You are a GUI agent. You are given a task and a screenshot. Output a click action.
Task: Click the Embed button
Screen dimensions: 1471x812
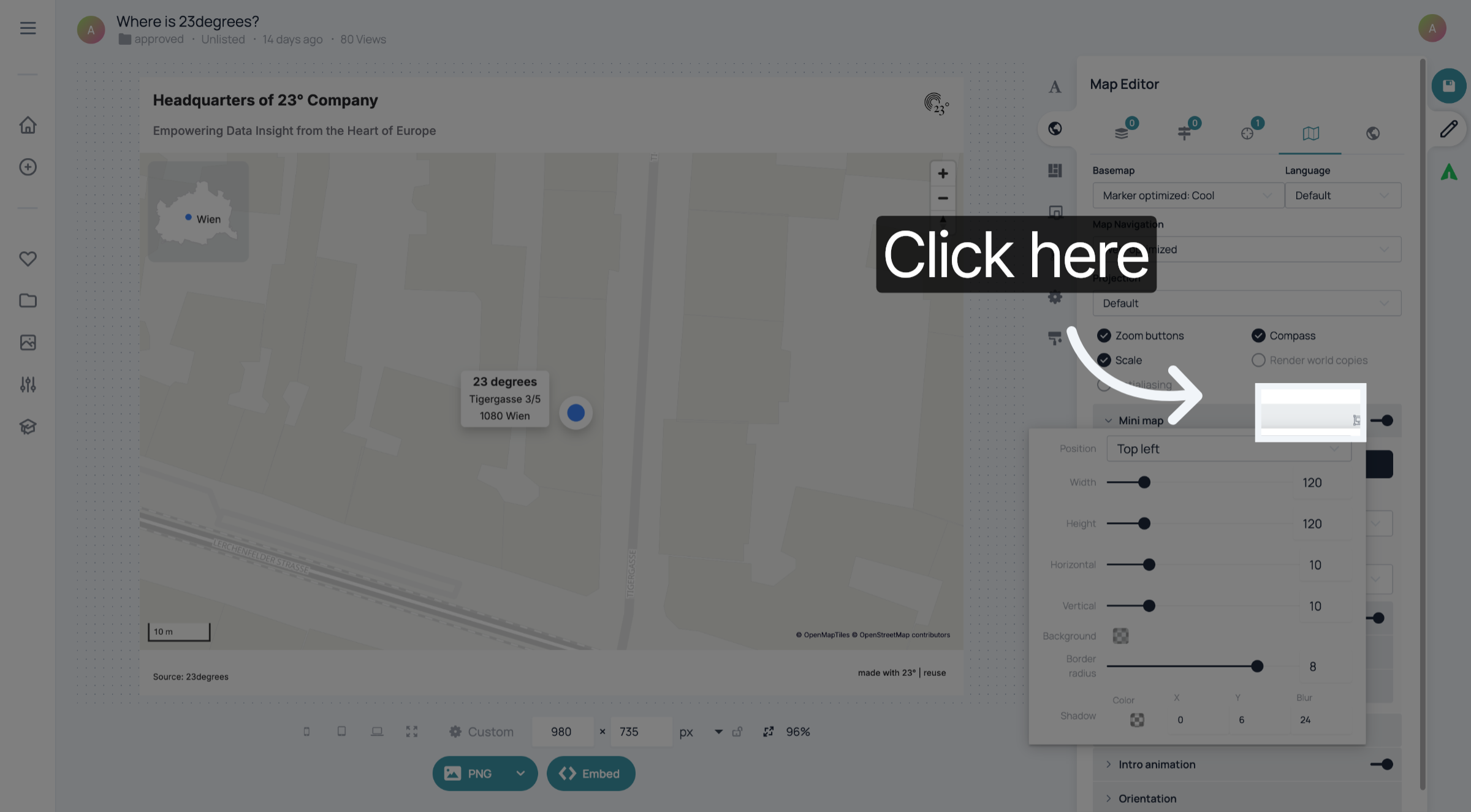[591, 773]
